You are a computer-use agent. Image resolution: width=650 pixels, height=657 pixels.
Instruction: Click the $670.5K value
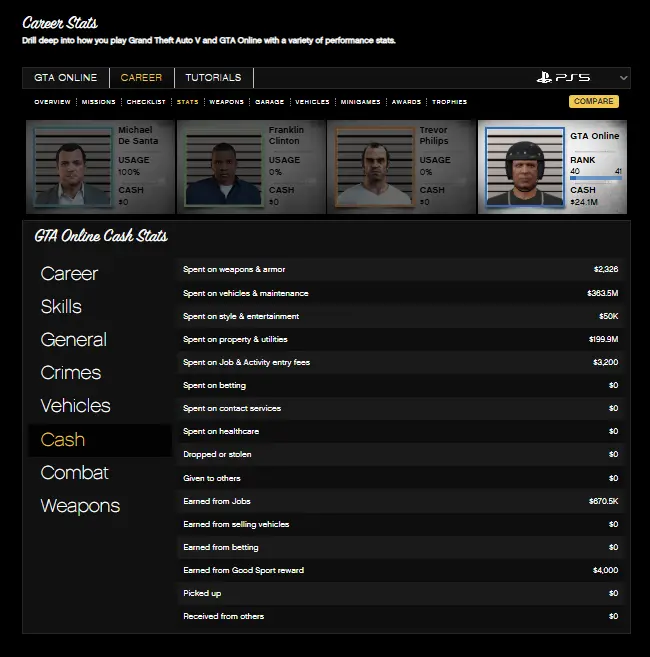[603, 501]
